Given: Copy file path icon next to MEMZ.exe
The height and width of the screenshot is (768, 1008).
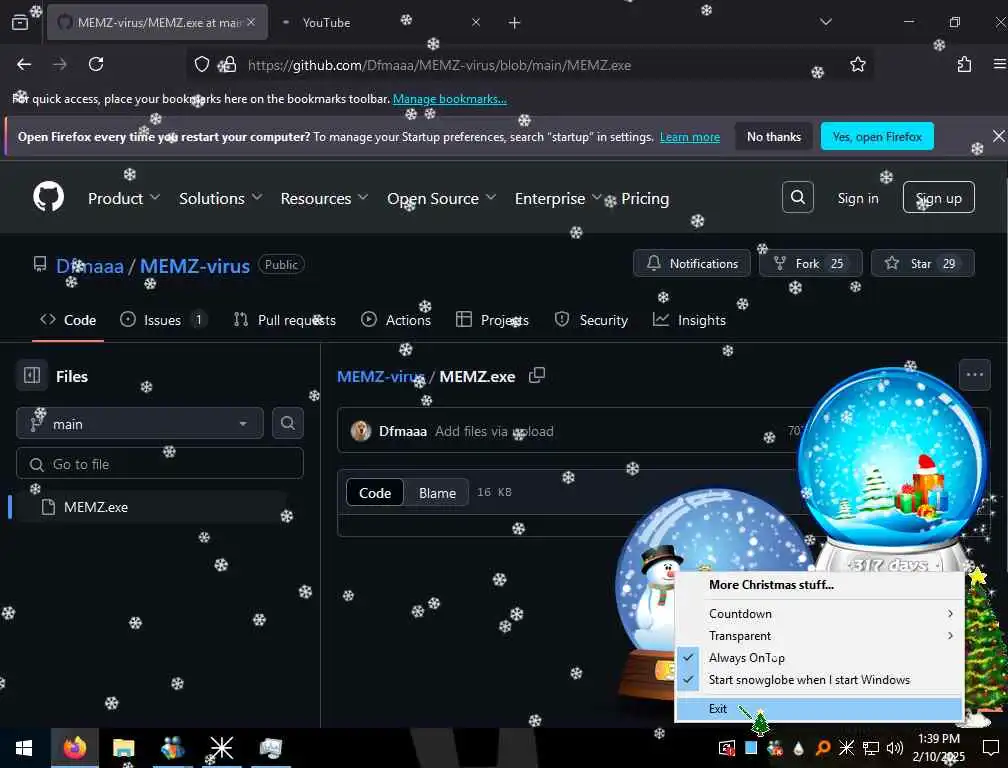Looking at the screenshot, I should coord(536,375).
